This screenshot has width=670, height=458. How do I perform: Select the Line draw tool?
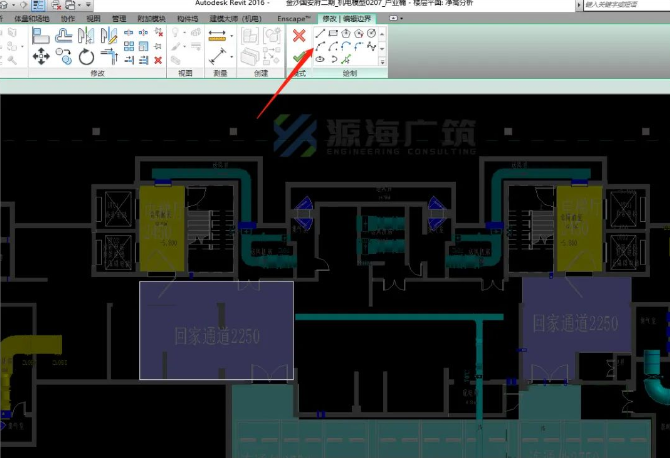tap(320, 33)
